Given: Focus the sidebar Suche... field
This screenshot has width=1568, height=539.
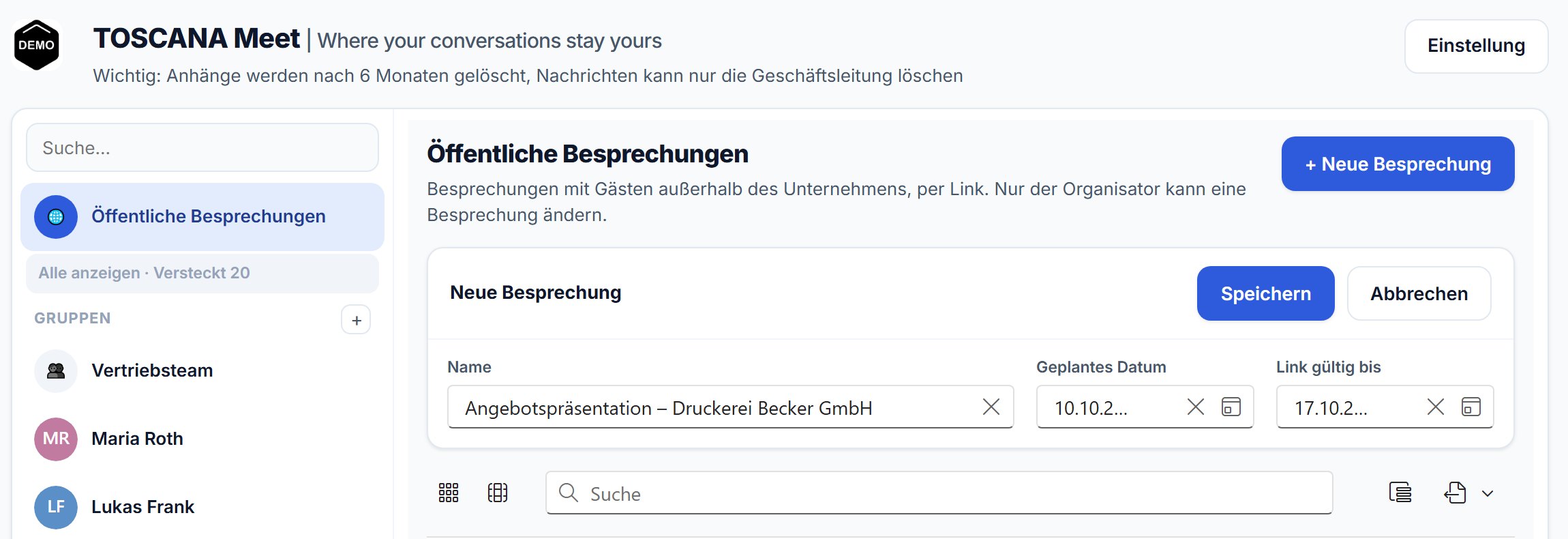Looking at the screenshot, I should 202,147.
